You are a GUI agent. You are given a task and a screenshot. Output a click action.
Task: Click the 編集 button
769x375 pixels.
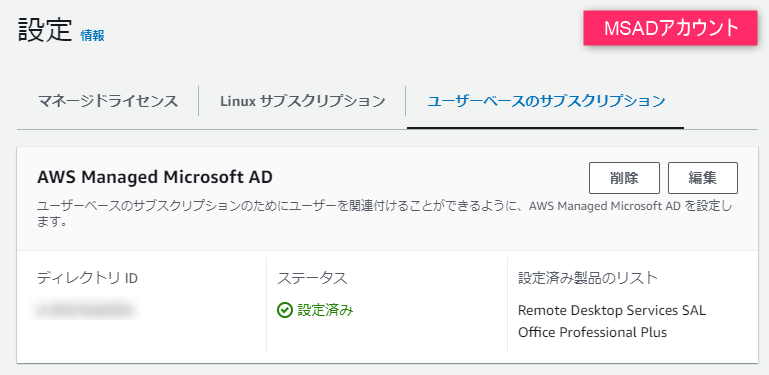[x=703, y=178]
